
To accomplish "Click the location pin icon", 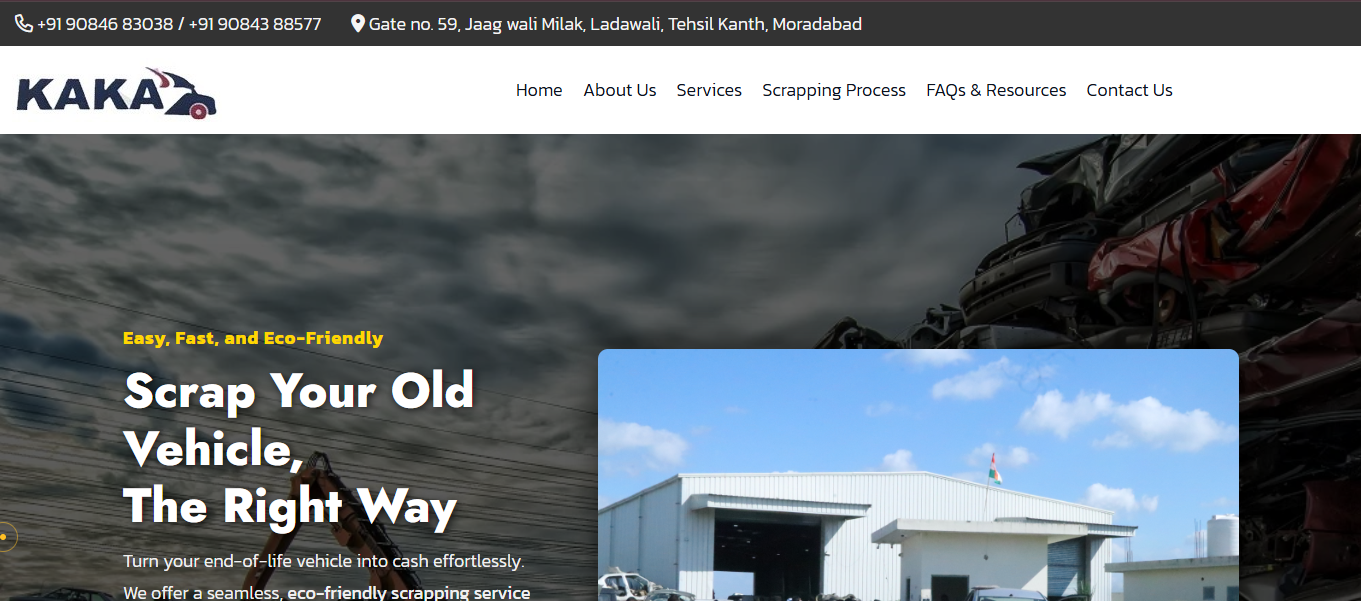I will click(358, 23).
